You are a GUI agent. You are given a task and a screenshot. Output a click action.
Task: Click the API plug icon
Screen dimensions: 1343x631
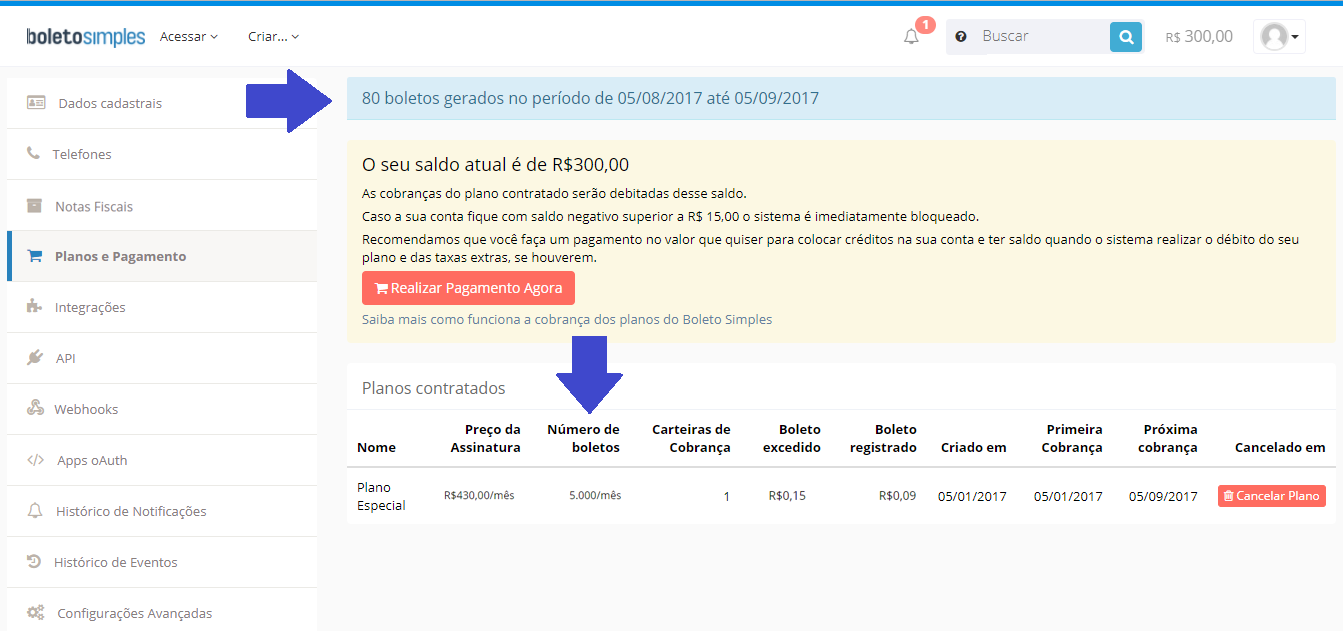click(35, 357)
